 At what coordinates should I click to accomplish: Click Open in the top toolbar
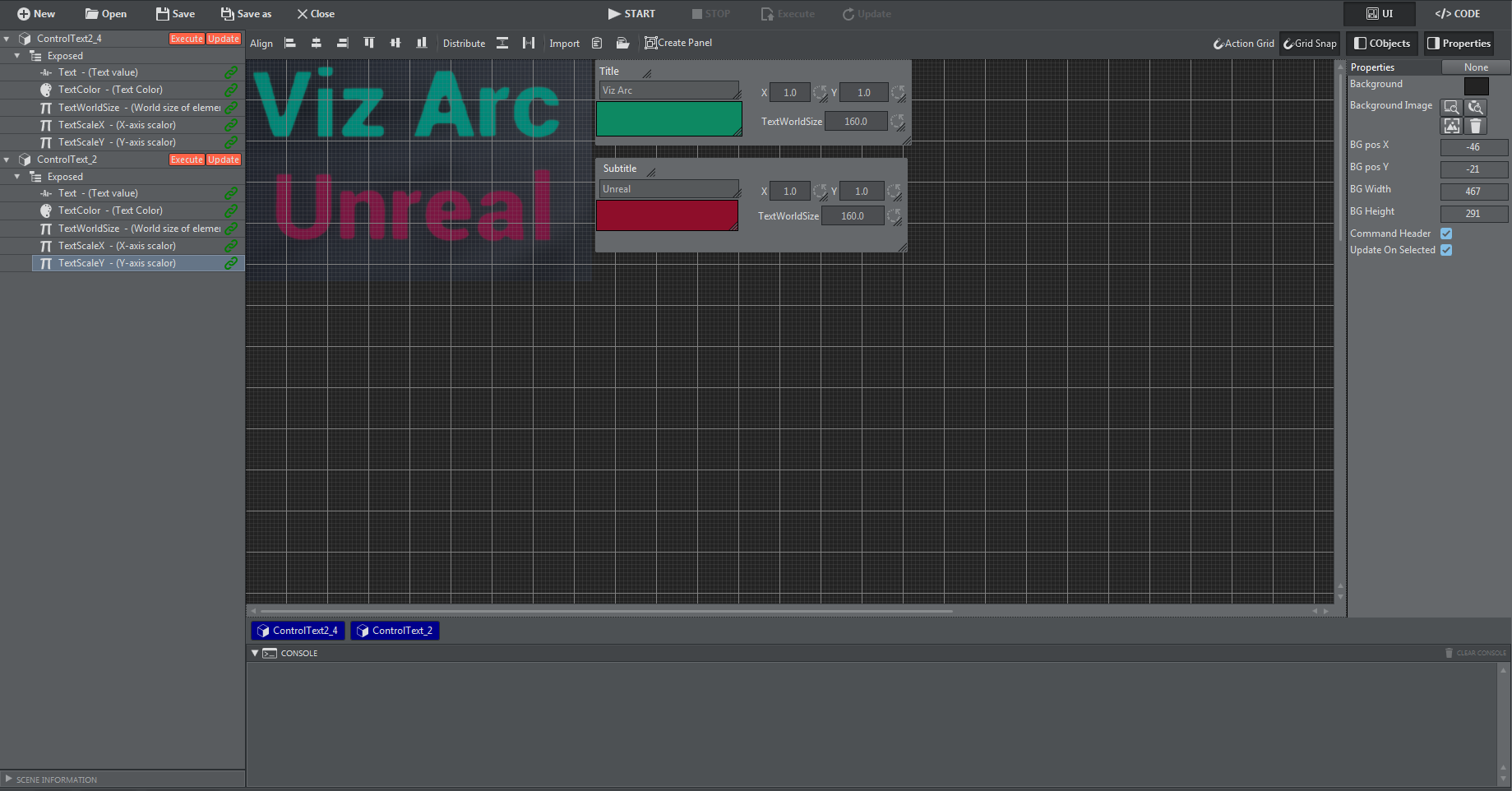[106, 14]
